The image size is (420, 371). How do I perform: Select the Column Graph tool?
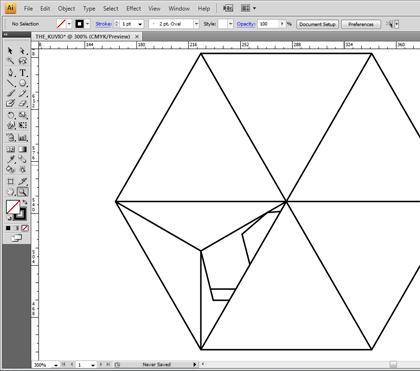pos(22,137)
